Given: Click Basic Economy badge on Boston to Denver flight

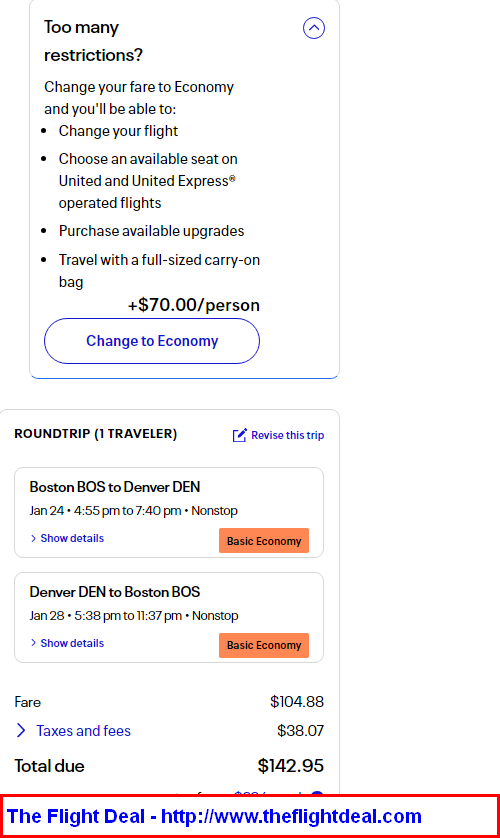Looking at the screenshot, I should 264,541.
